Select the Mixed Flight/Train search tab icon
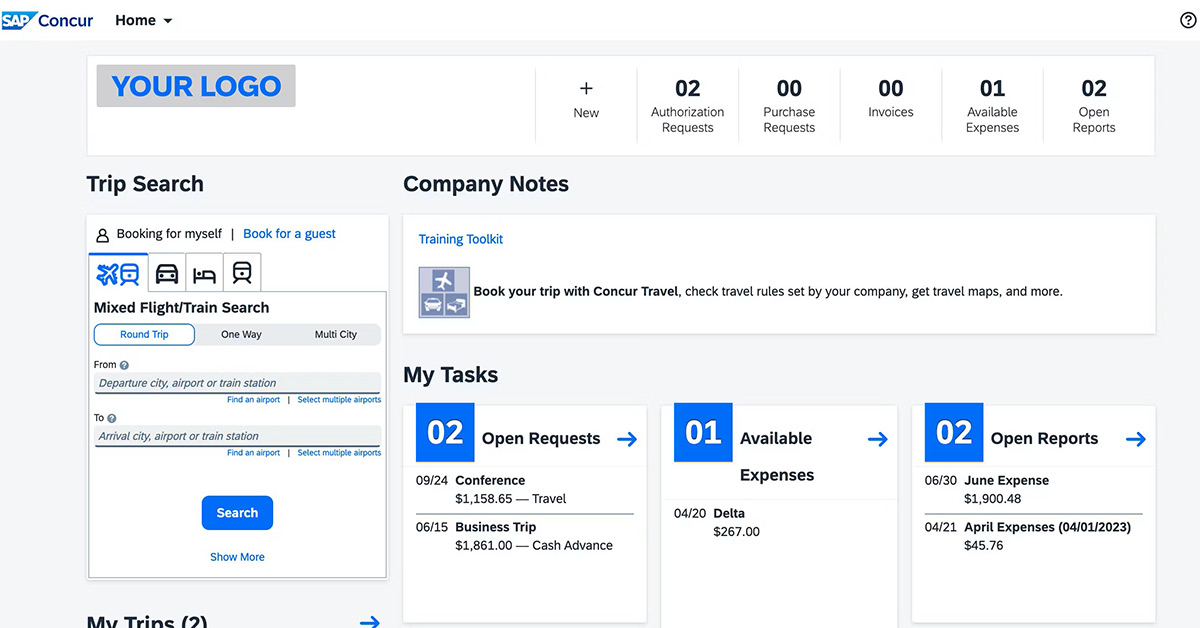Screen dimensions: 1200x628 point(118,273)
